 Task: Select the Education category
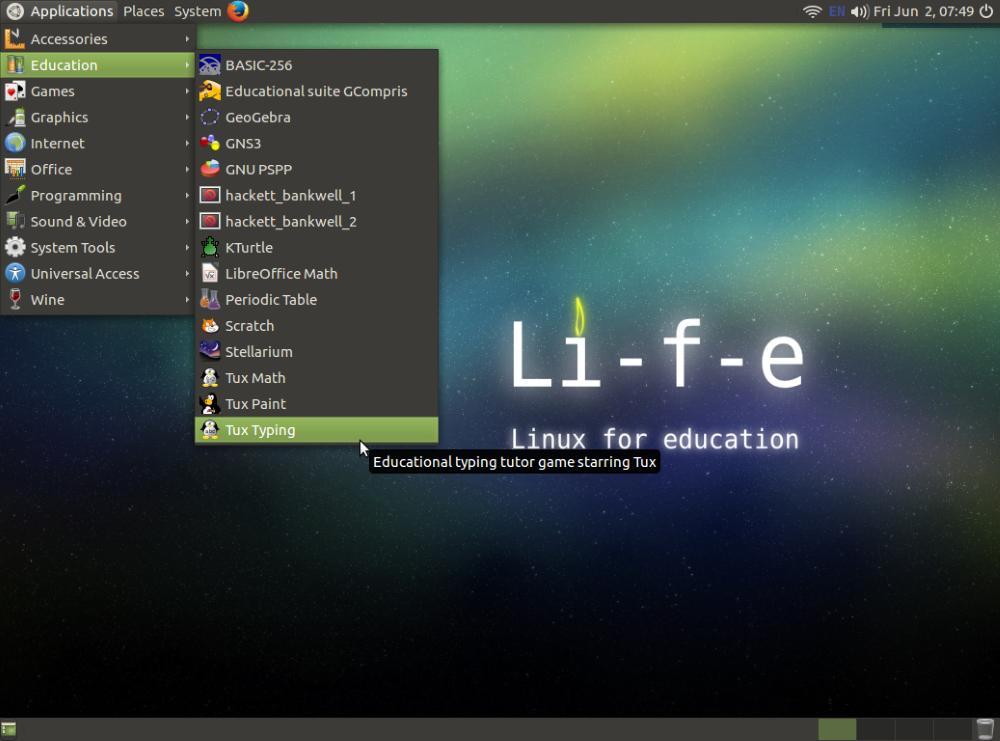(98, 65)
